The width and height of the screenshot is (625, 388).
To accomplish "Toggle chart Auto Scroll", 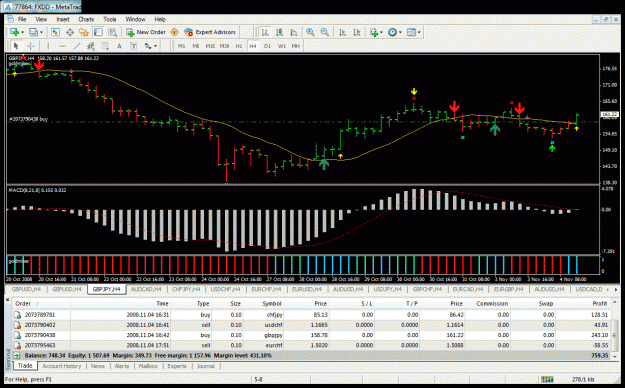I will click(342, 32).
